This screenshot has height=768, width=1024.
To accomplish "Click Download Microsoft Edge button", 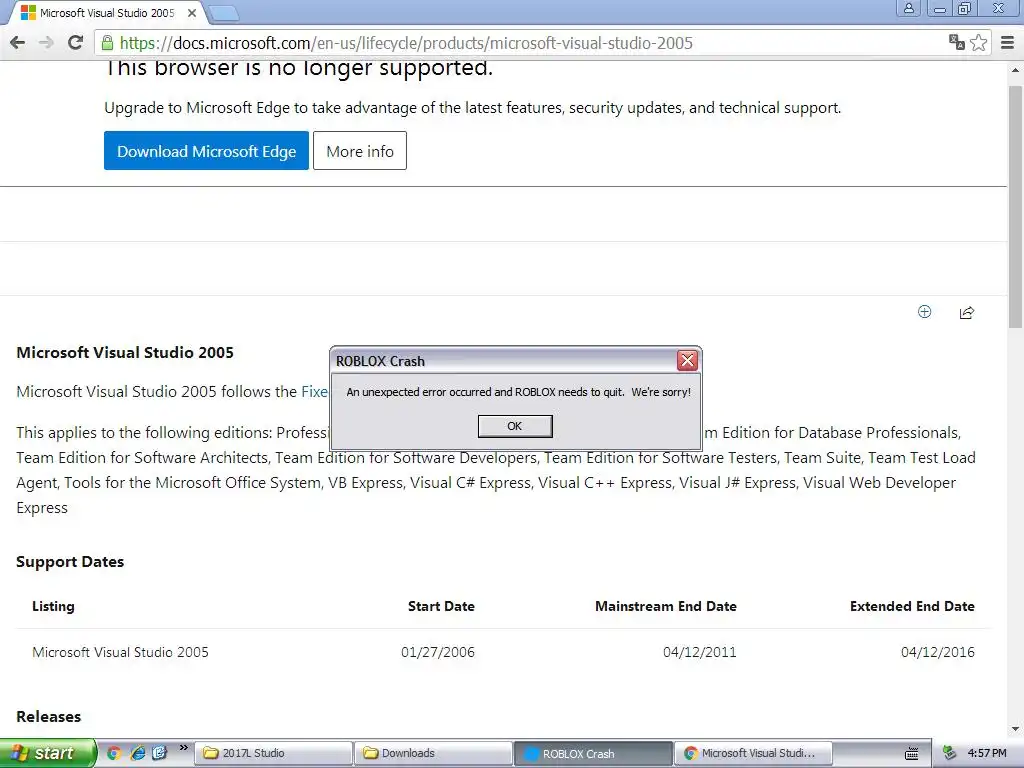I will point(206,151).
